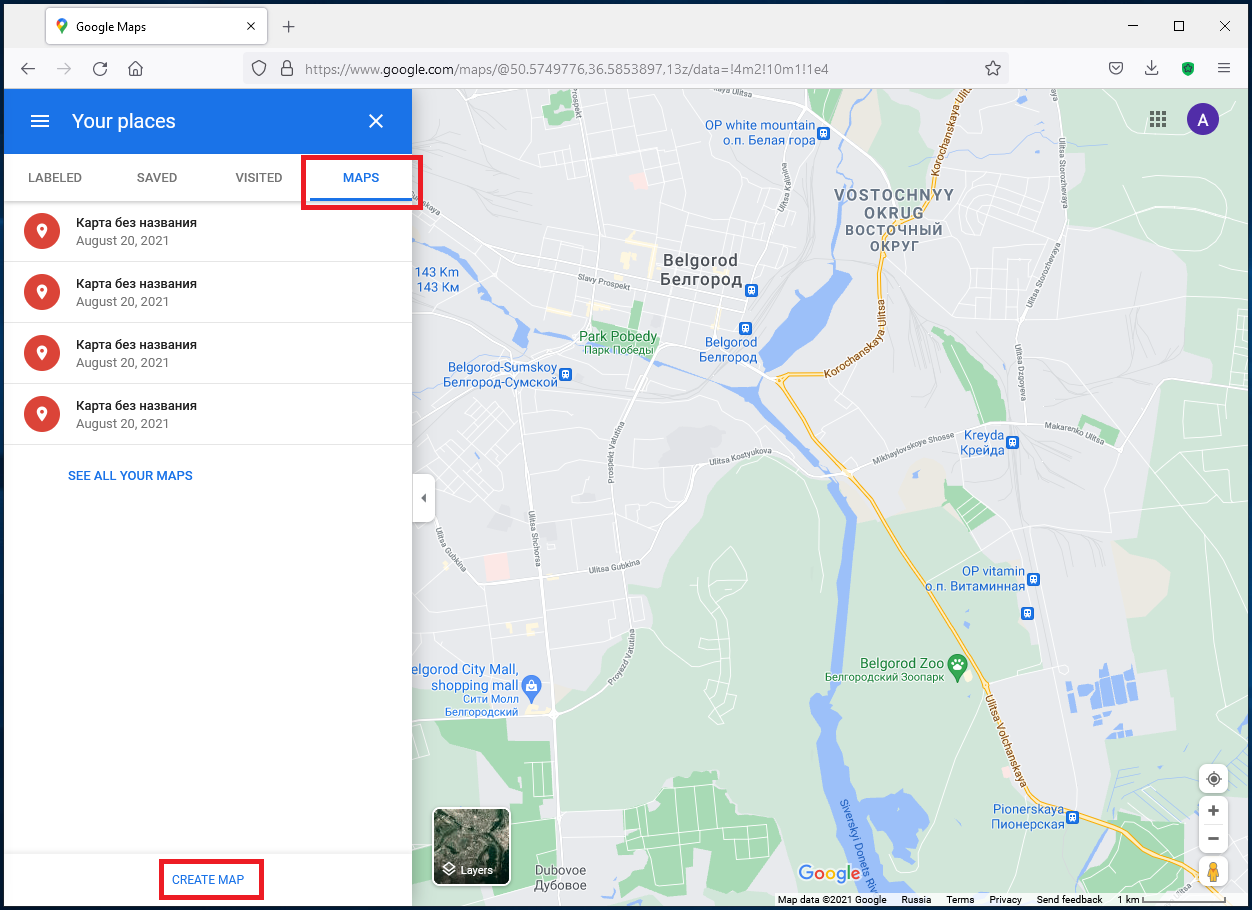Bookmark this page with the star
Screen dimensions: 1252x910
993,69
